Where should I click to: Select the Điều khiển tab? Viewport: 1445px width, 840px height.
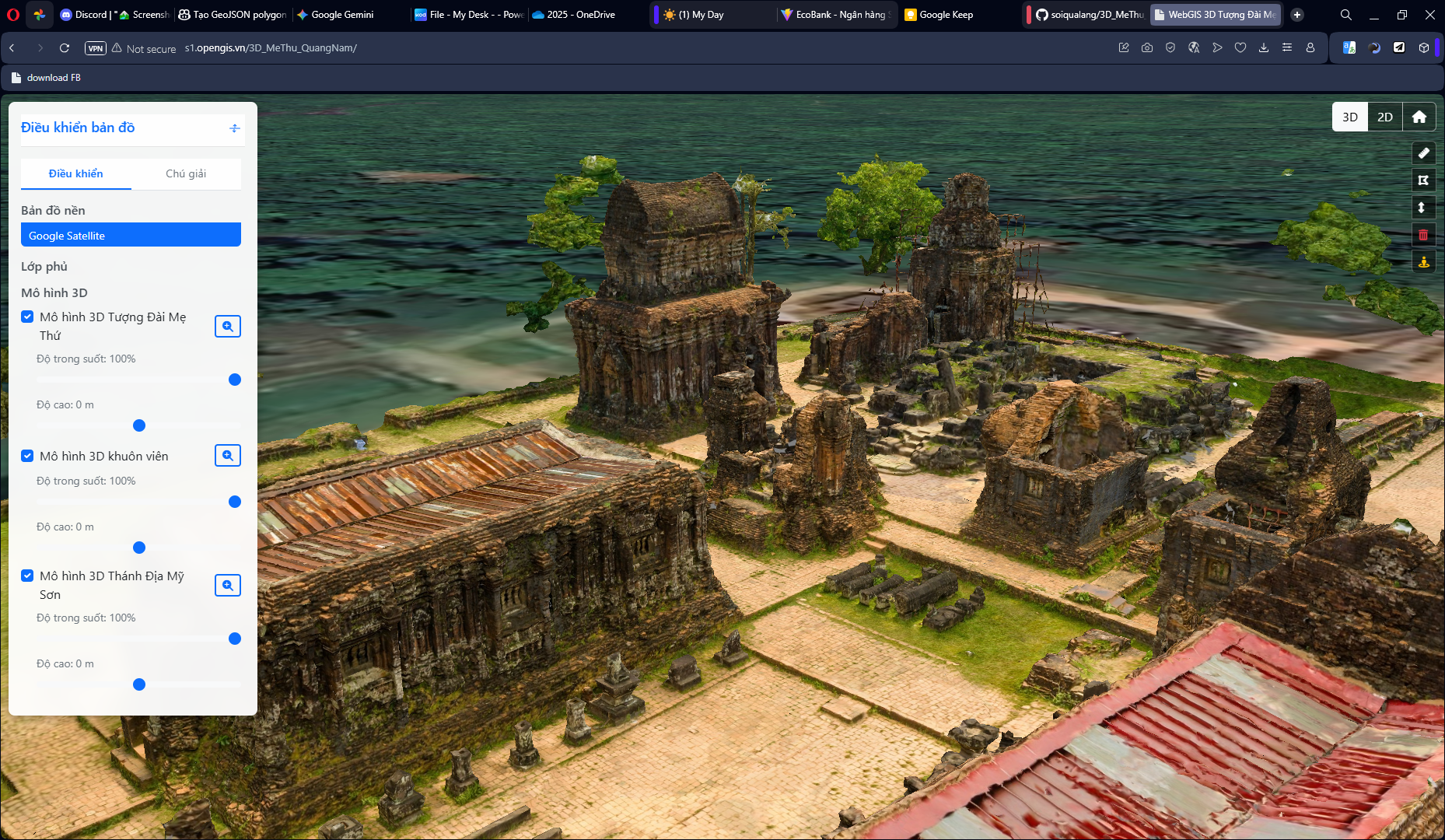pyautogui.click(x=75, y=173)
